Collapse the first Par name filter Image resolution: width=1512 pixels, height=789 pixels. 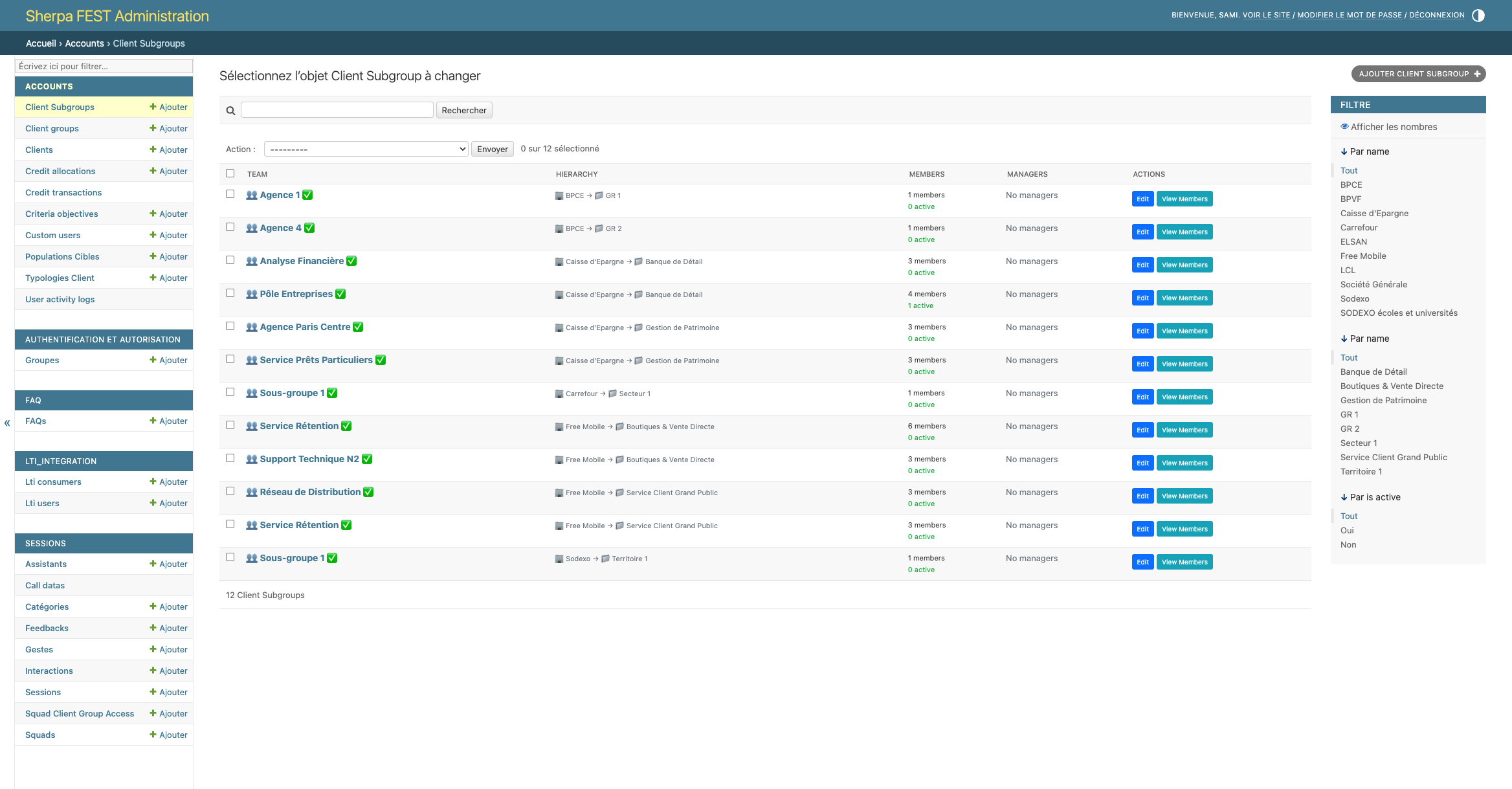tap(1364, 151)
